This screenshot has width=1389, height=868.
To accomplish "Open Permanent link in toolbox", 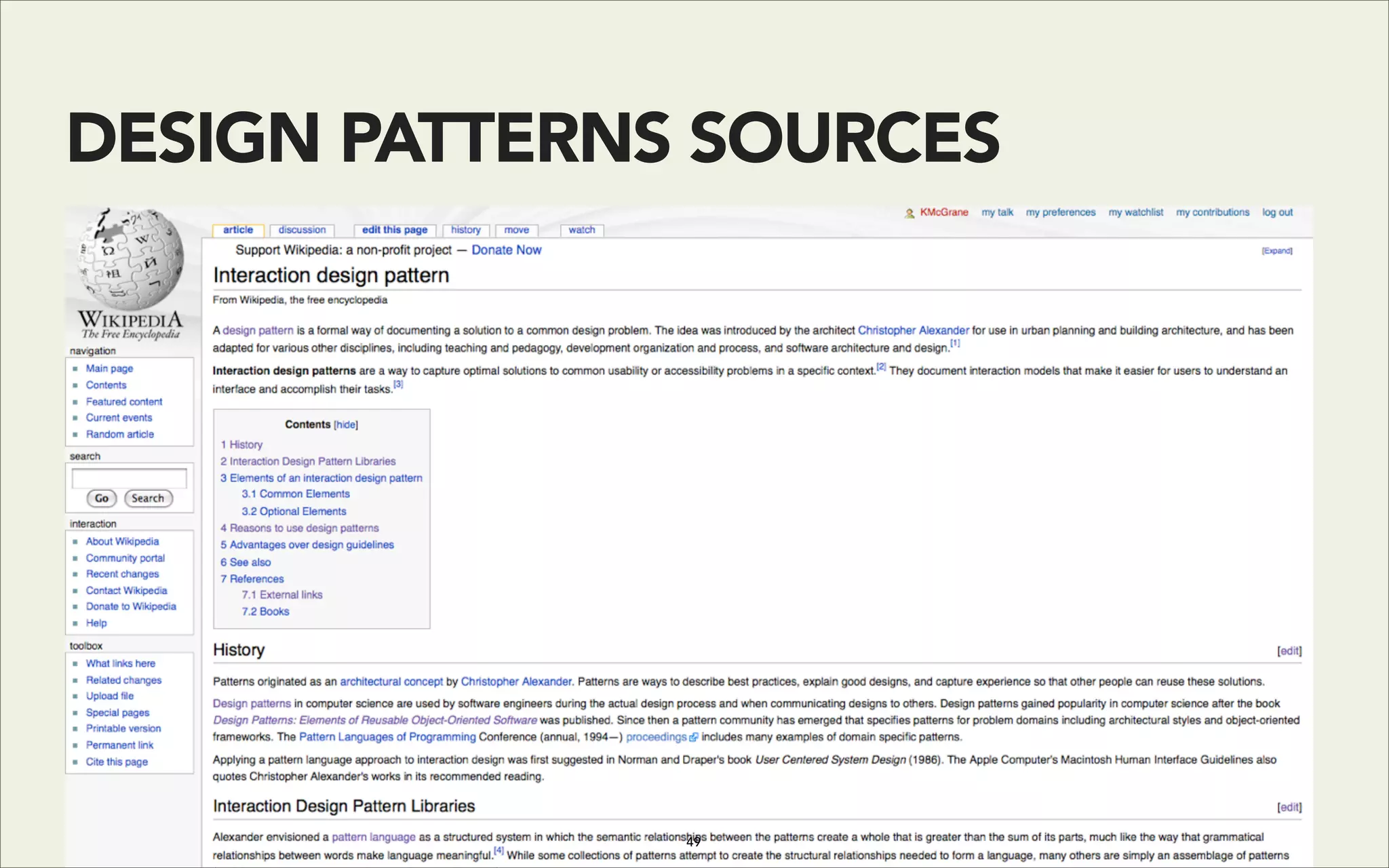I will coord(119,745).
